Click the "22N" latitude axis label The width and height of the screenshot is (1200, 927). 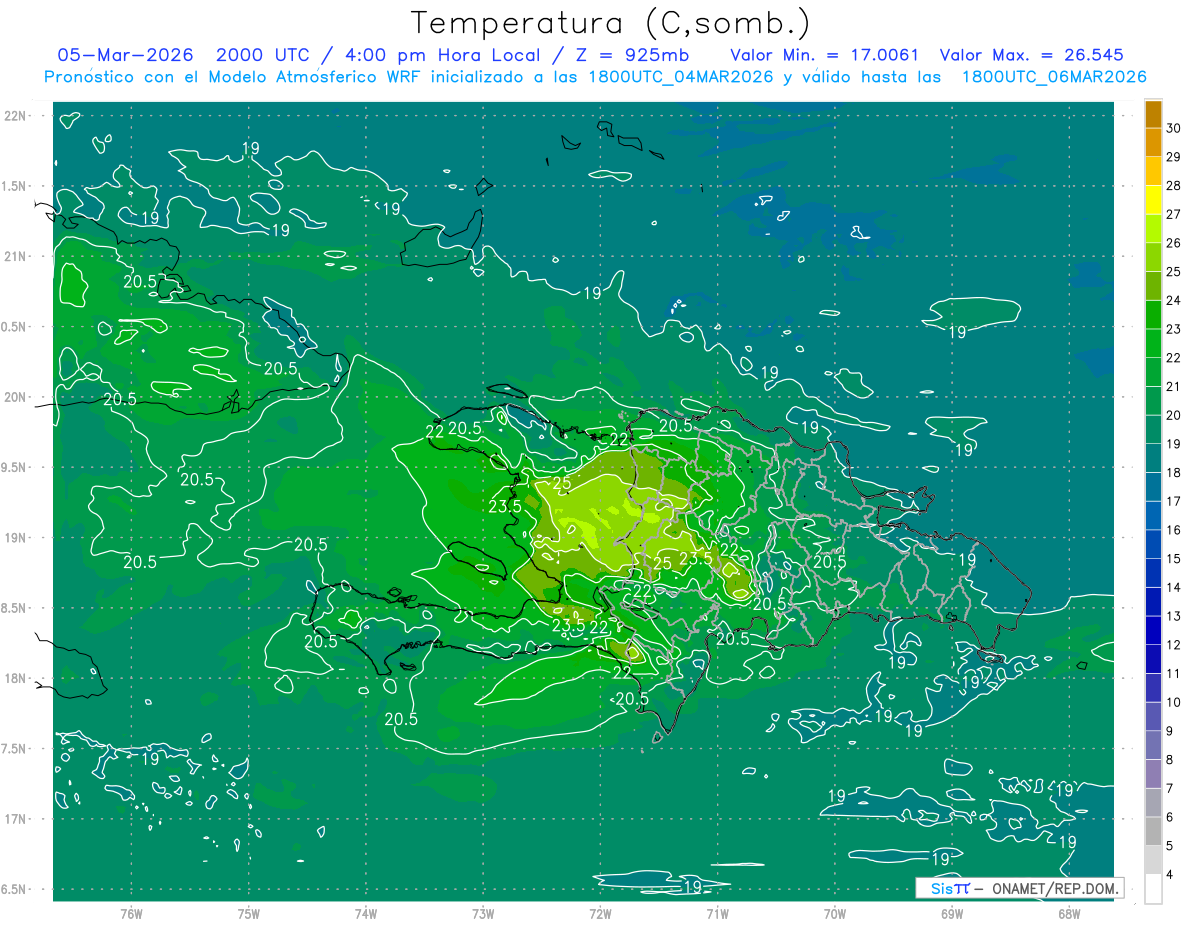(x=16, y=115)
